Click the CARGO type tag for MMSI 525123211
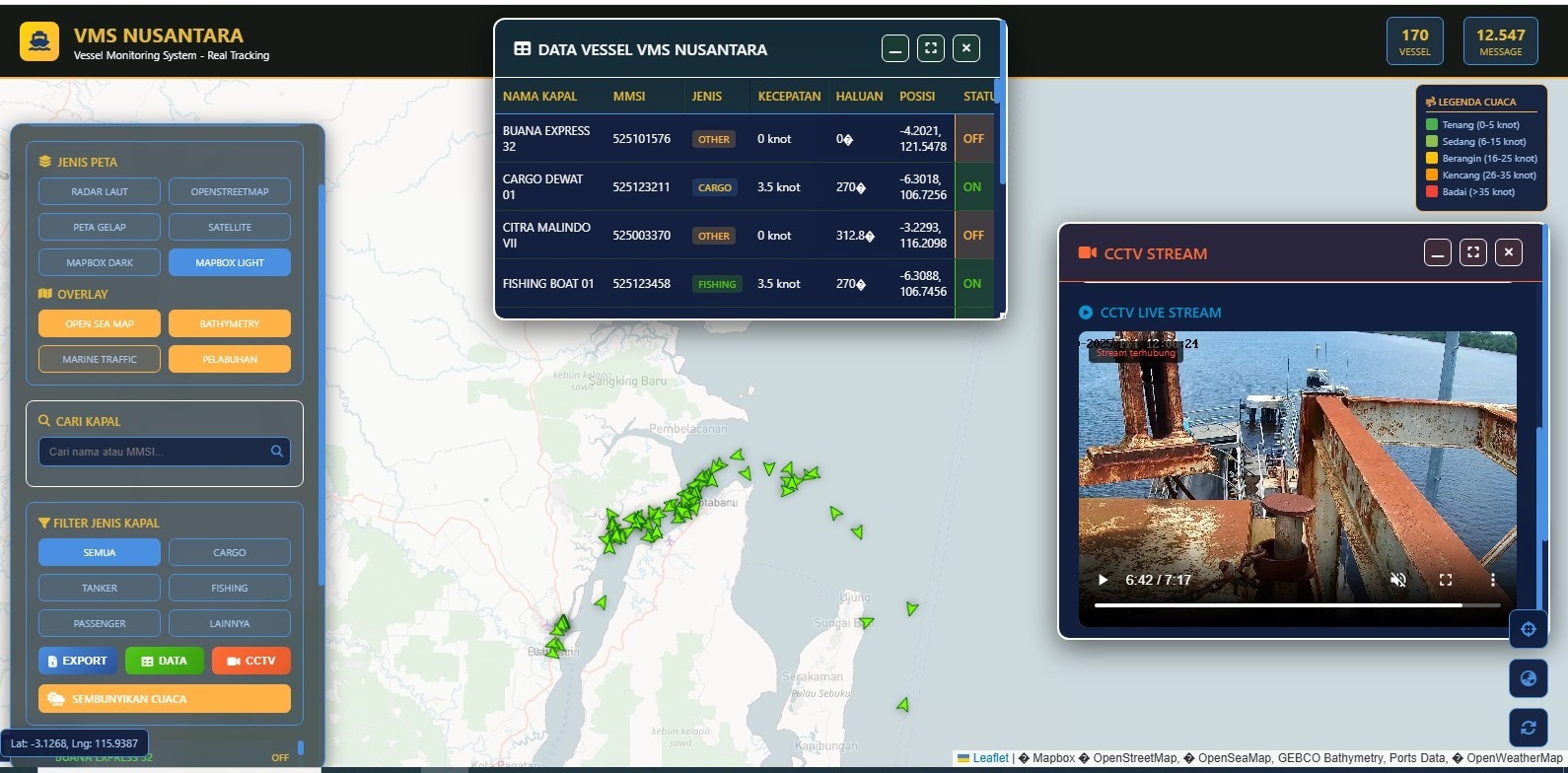This screenshot has width=1568, height=773. (x=715, y=187)
